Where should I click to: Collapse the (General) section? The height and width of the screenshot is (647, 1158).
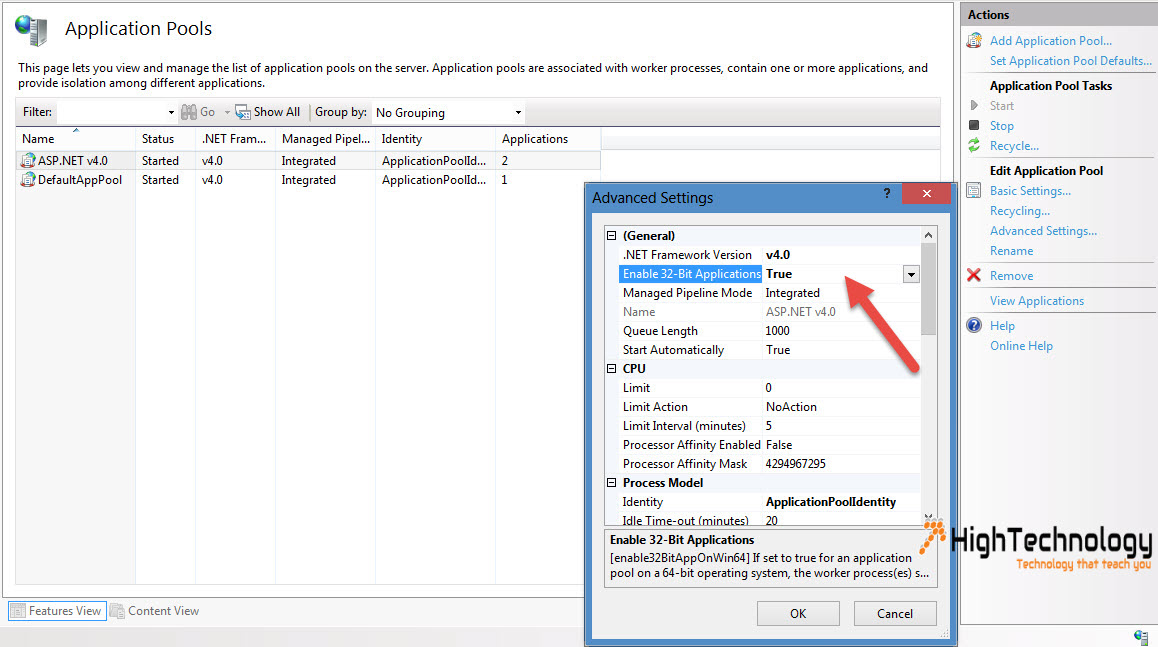(x=611, y=236)
